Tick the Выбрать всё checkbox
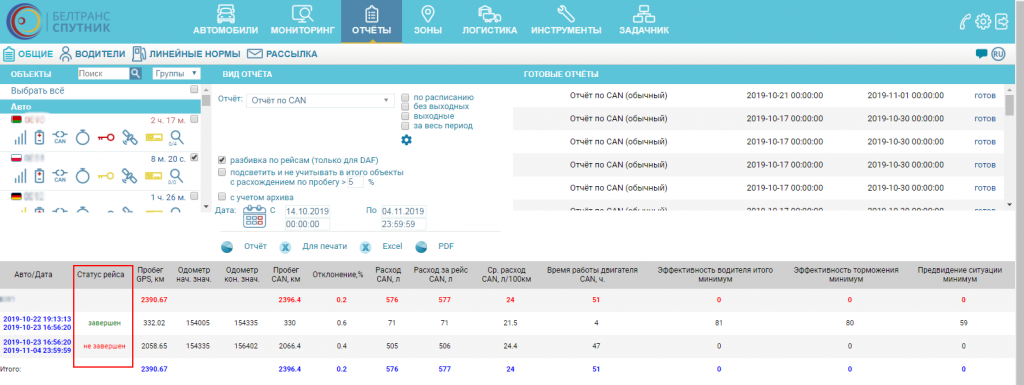1024x385 pixels. [193, 90]
